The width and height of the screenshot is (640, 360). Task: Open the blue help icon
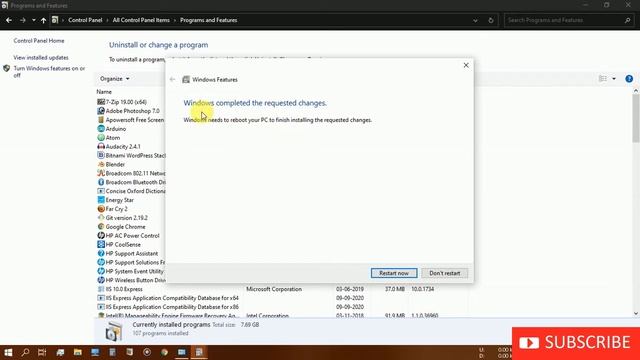click(x=629, y=79)
